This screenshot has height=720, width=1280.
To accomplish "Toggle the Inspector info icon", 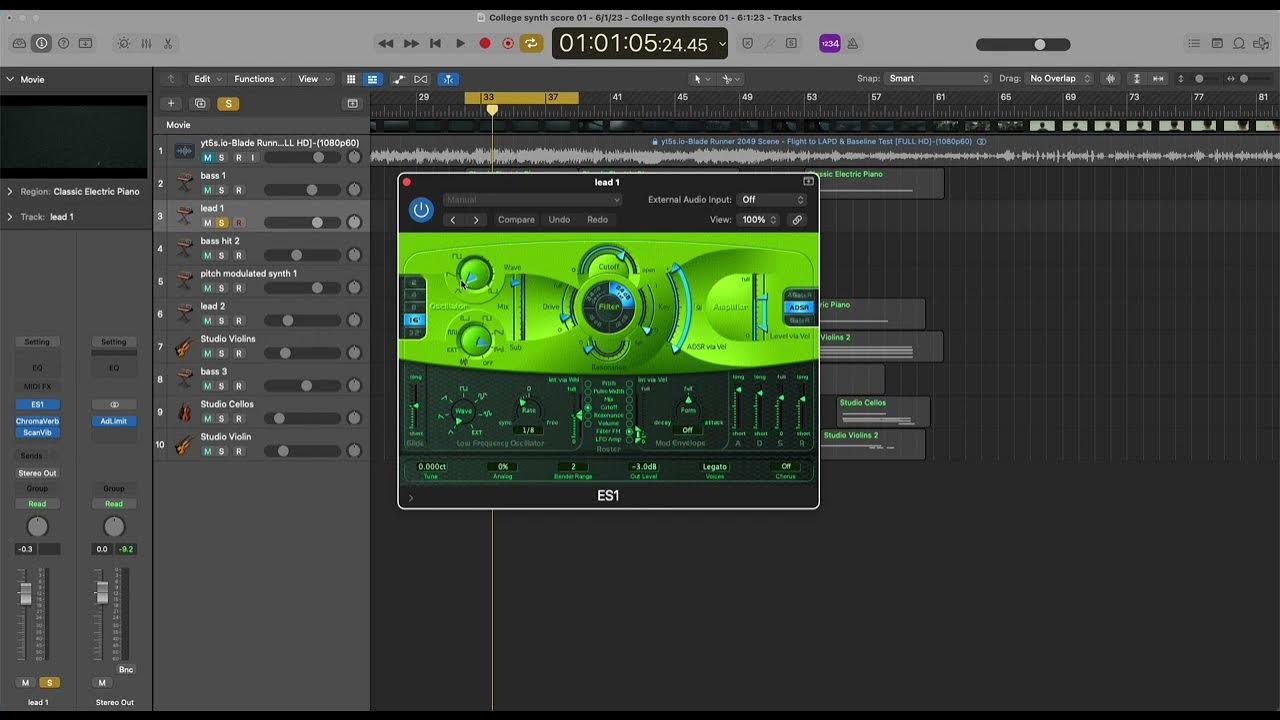I will coord(41,43).
